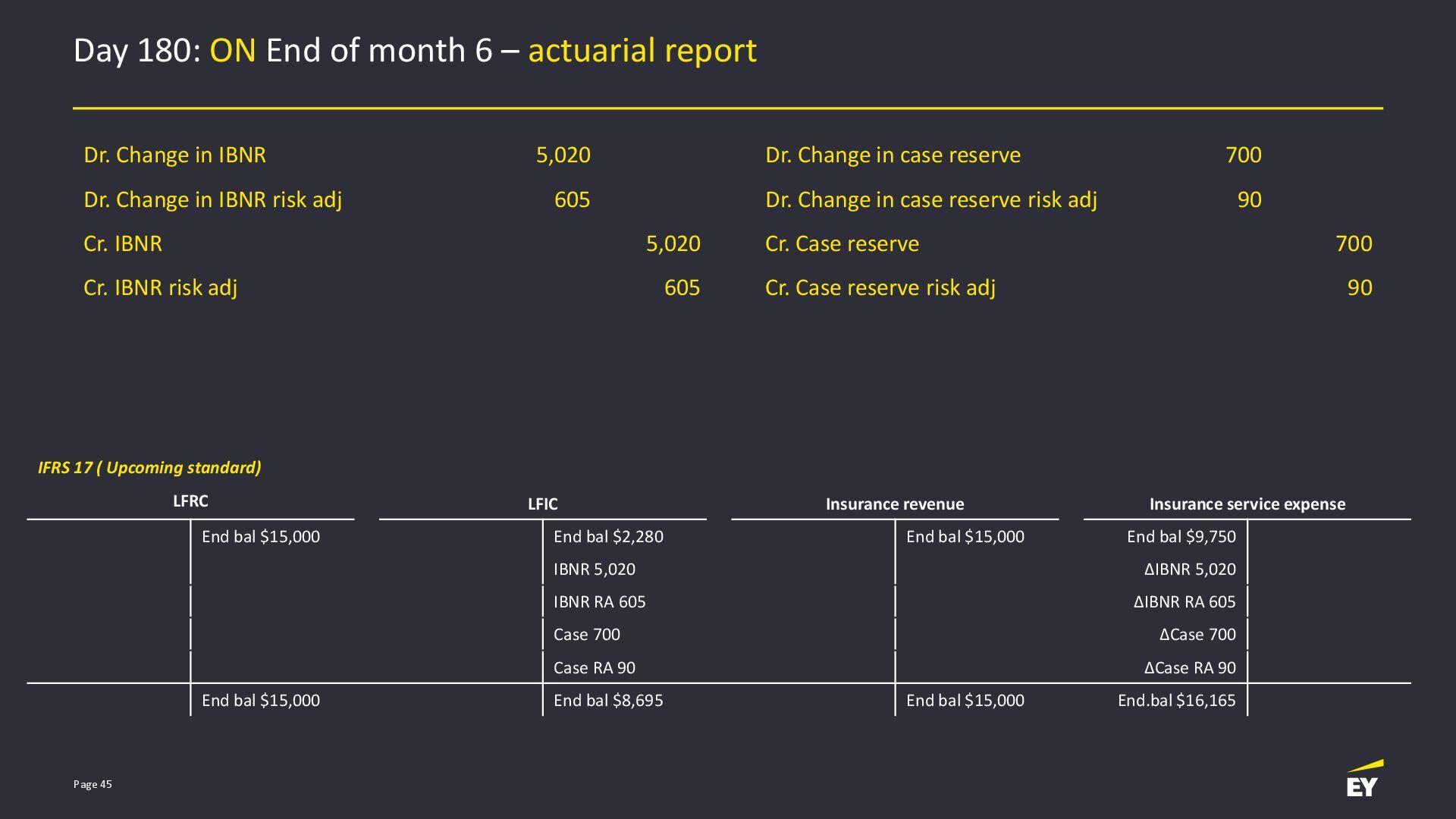Select the LFRC account header
1456x819 pixels.
pos(190,501)
